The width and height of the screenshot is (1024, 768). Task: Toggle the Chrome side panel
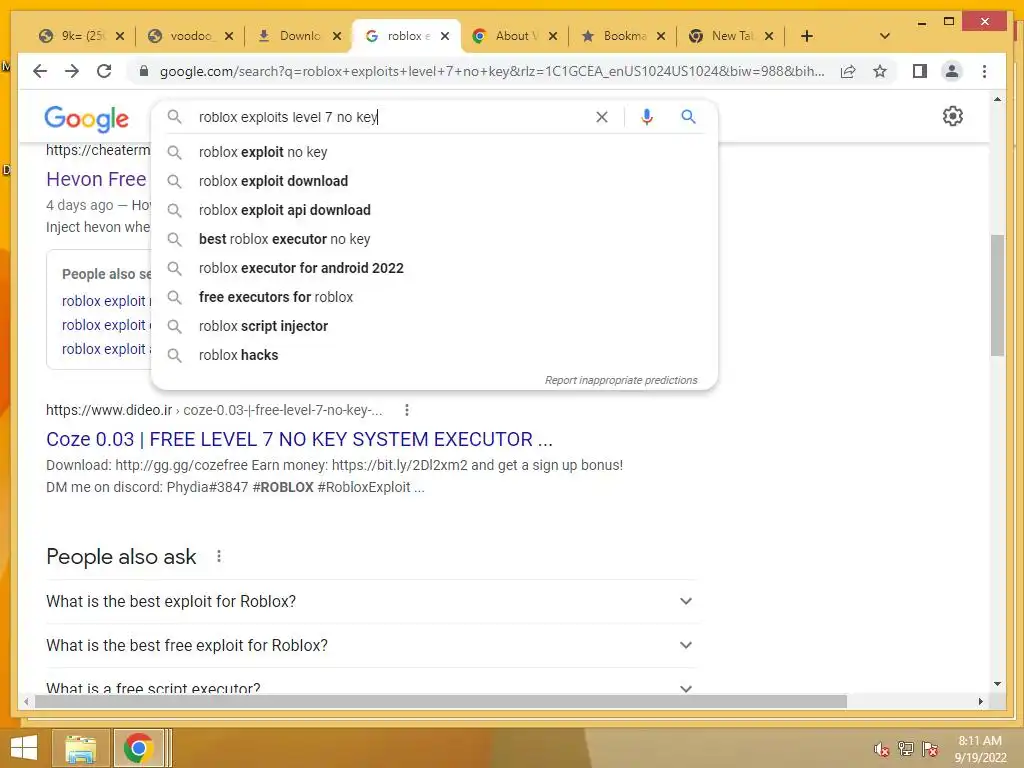(920, 71)
